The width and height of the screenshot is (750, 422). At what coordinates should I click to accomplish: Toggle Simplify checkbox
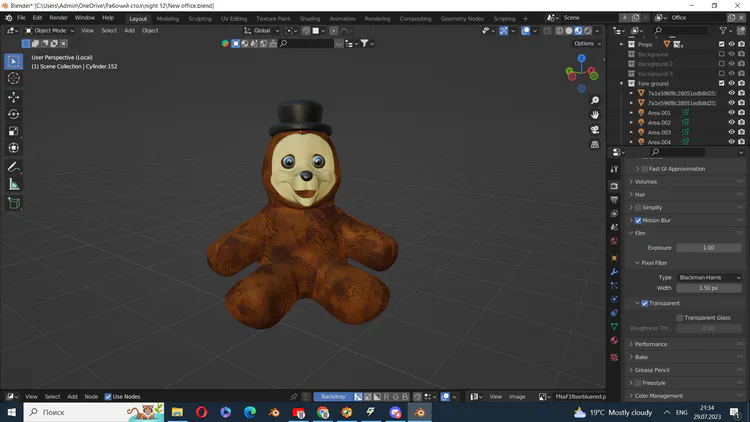tap(638, 208)
